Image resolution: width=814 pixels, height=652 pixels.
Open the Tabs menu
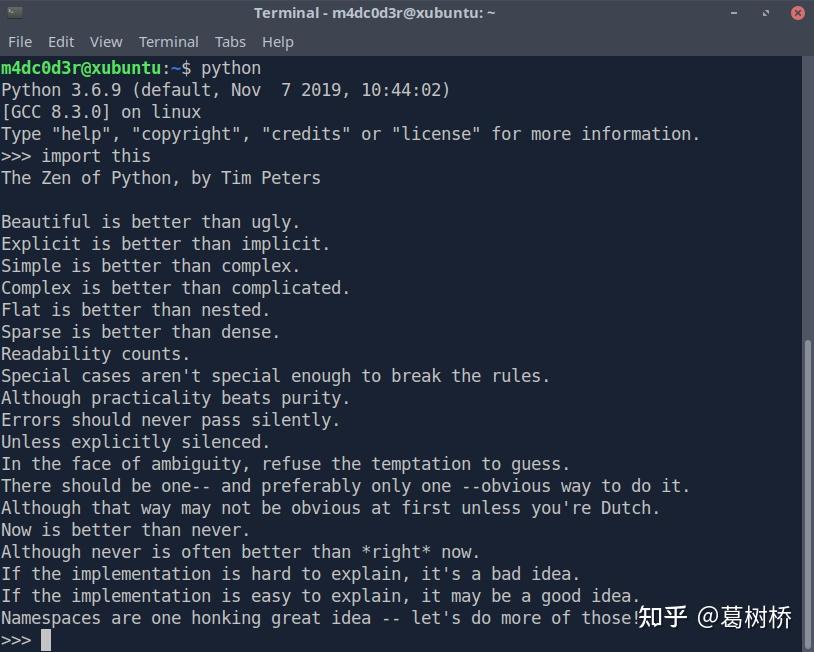click(x=230, y=42)
